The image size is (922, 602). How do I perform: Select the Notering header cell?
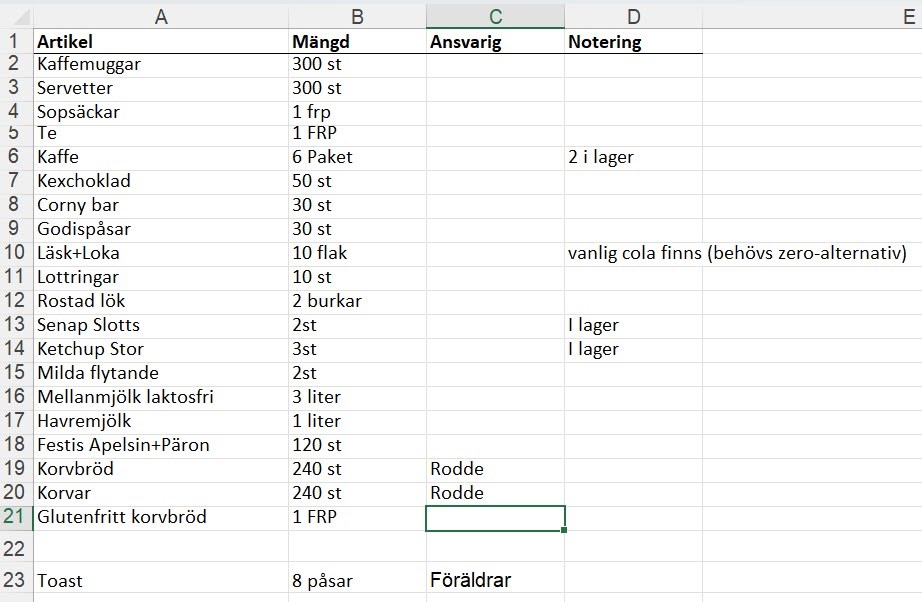[x=633, y=42]
